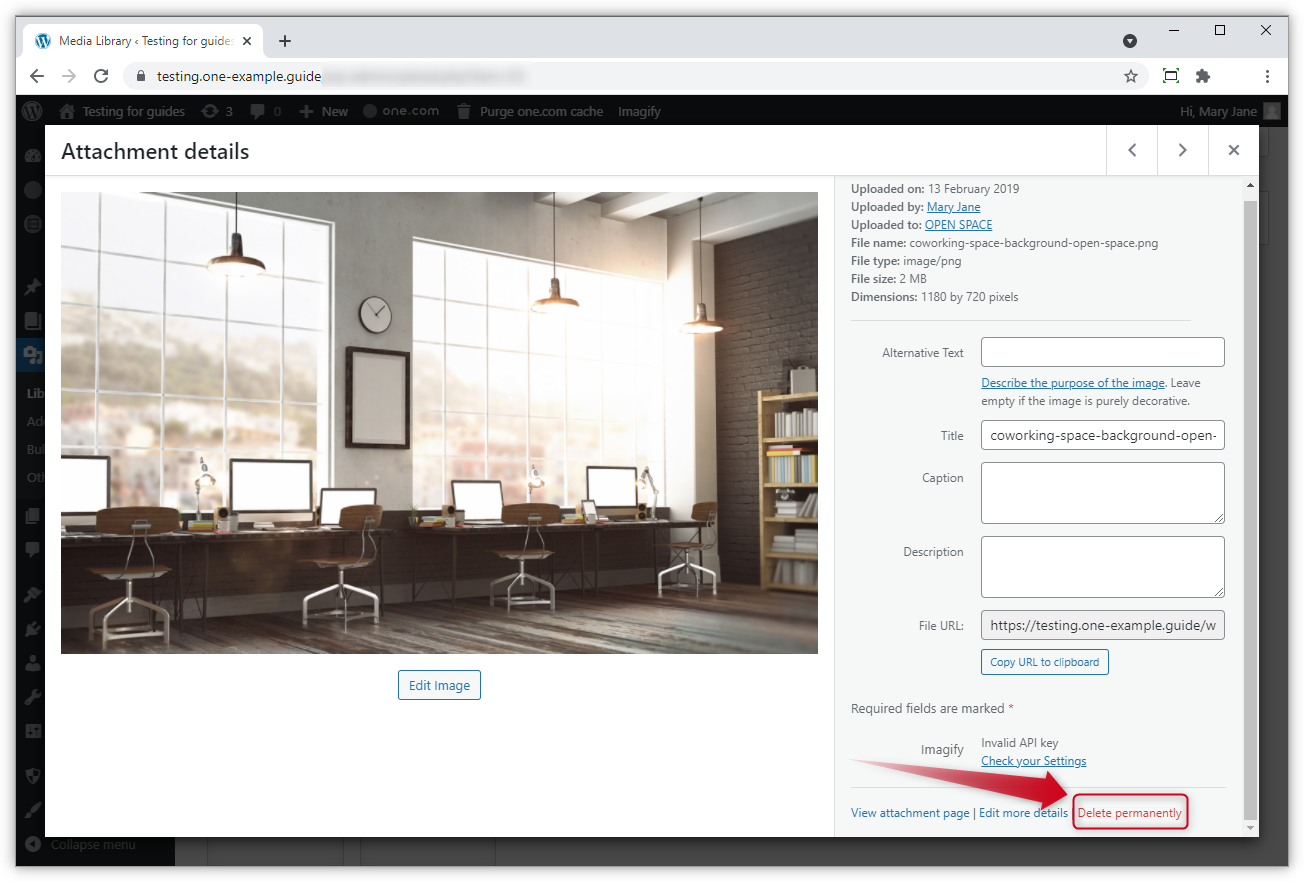Open comments via the speech bubble icon

coord(257,111)
